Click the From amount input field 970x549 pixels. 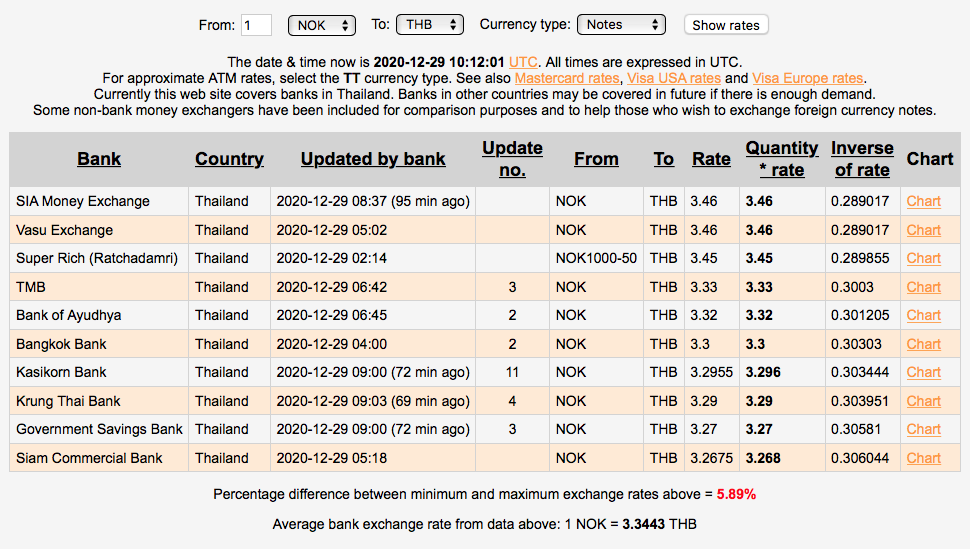(256, 25)
